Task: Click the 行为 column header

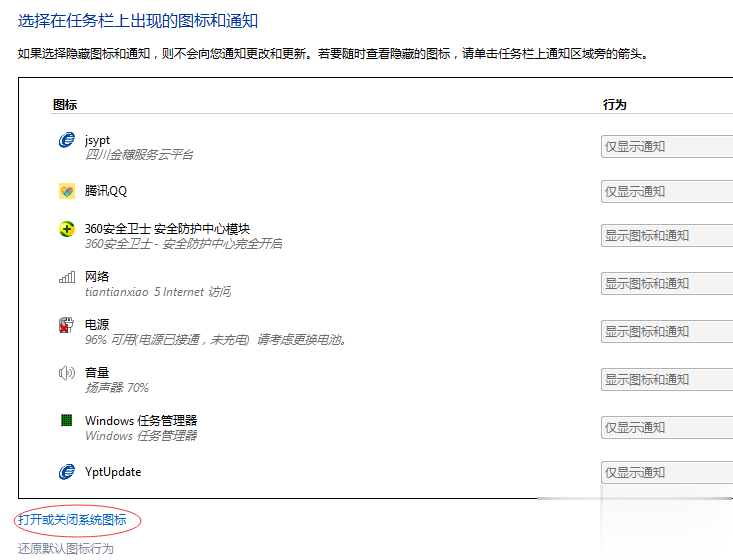Action: coord(615,104)
